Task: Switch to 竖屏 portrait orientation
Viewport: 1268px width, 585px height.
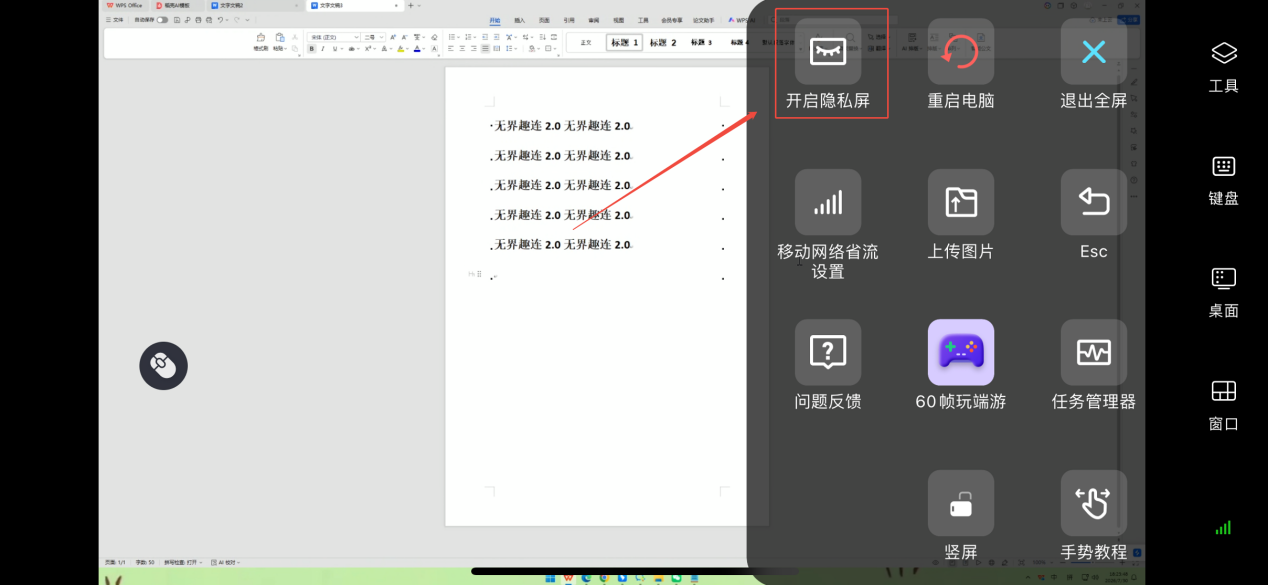Action: pos(961,503)
